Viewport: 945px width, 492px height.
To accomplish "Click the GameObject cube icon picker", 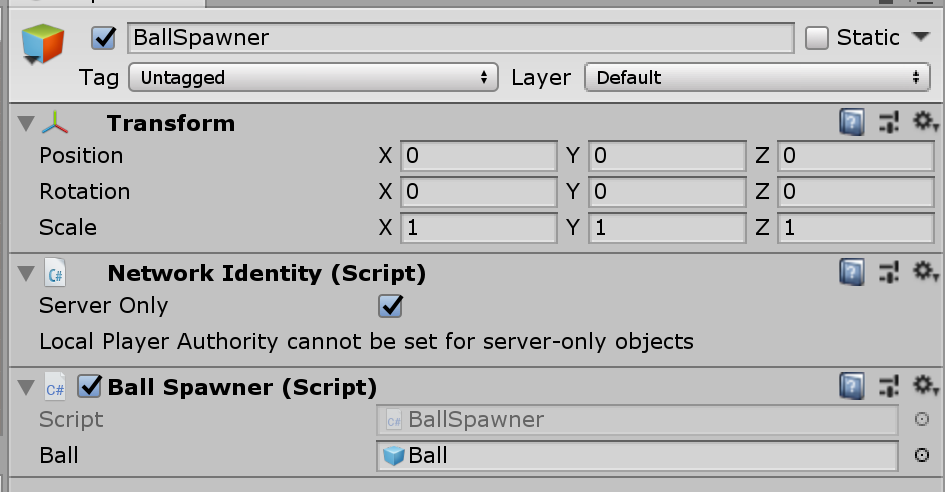I will point(42,43).
